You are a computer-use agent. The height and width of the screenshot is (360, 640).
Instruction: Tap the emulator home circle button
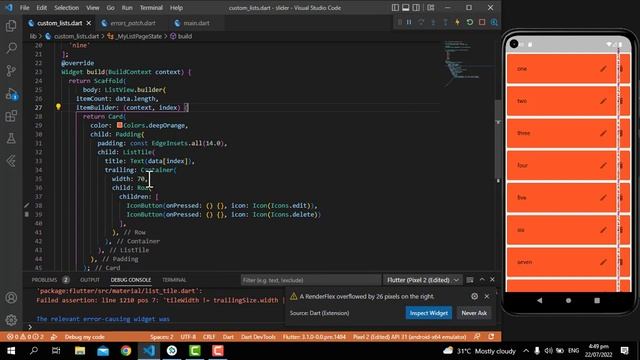(x=568, y=300)
